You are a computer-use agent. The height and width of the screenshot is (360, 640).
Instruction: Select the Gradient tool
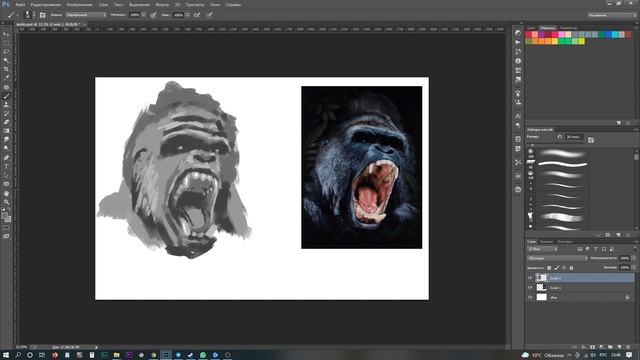coord(6,131)
